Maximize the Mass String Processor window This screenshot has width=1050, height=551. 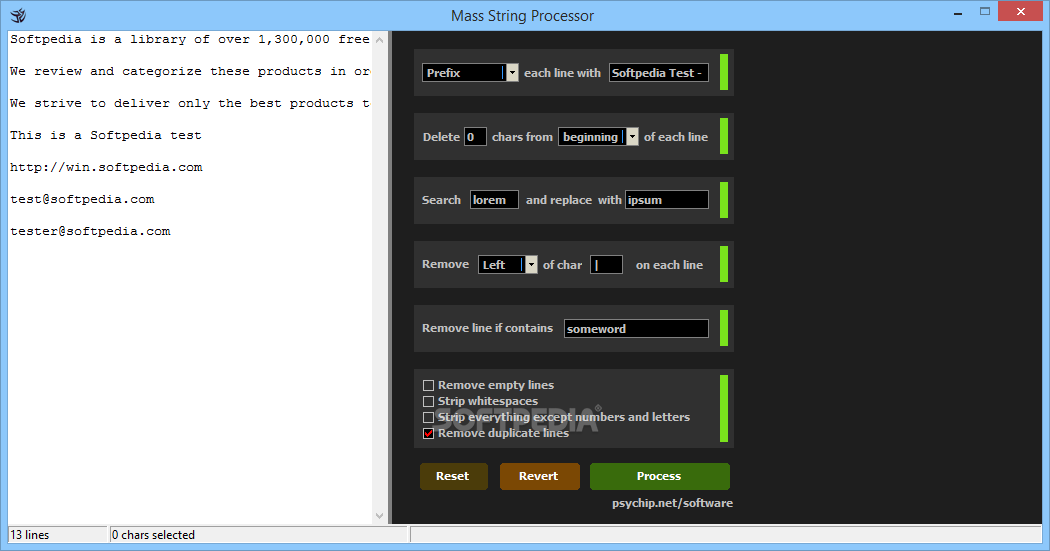pyautogui.click(x=984, y=11)
